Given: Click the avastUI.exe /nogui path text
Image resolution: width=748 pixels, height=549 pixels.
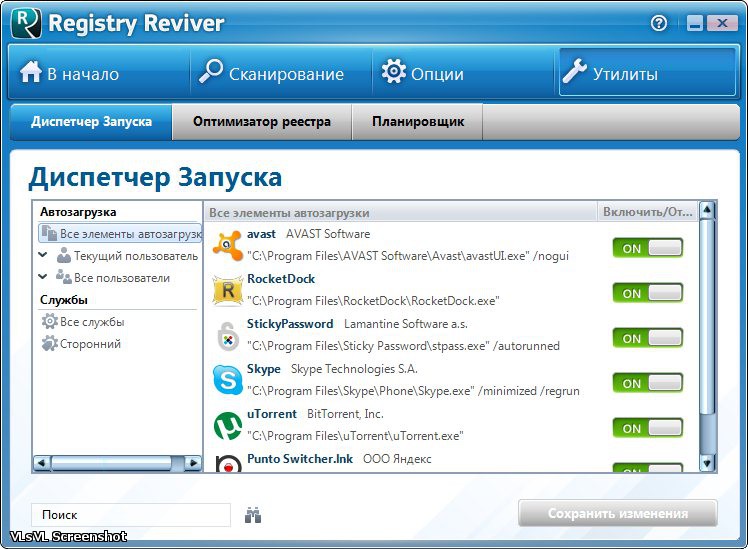Looking at the screenshot, I should 408,256.
